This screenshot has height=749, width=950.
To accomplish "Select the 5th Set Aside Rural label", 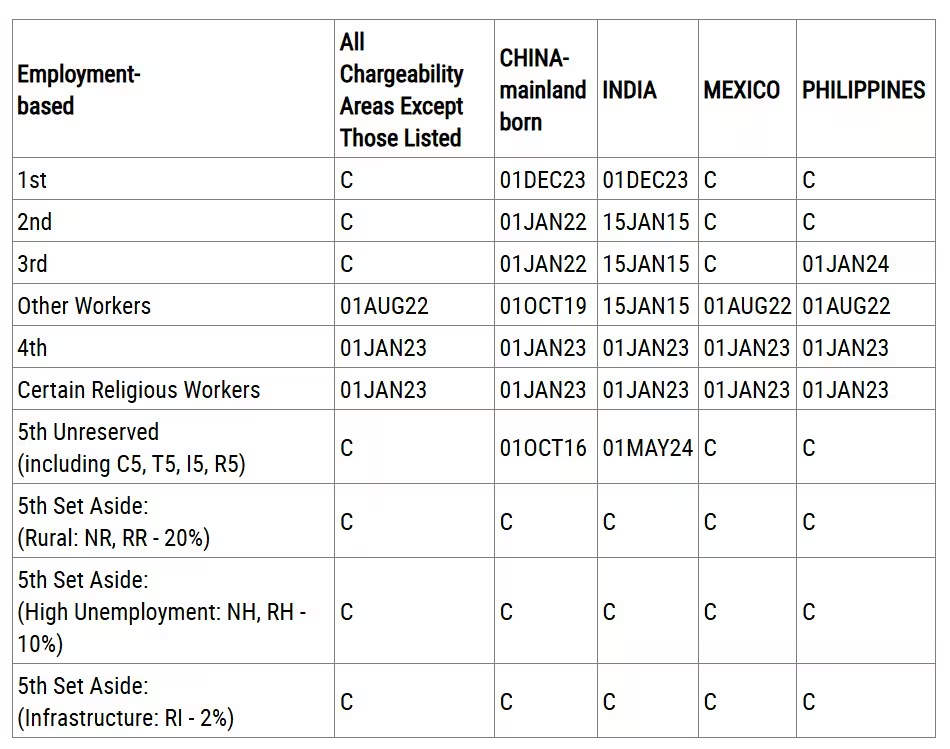I will pos(114,522).
